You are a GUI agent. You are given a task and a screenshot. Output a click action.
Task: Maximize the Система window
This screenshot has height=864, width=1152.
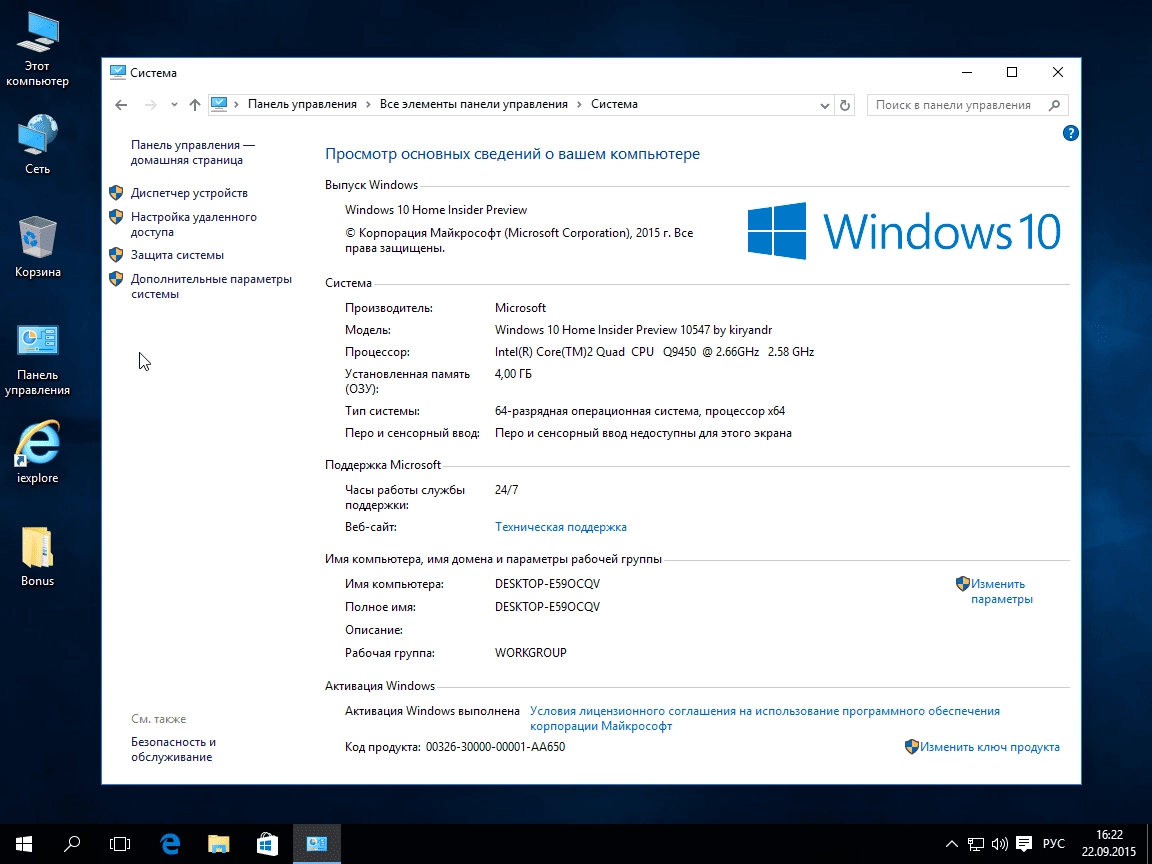click(x=1012, y=72)
